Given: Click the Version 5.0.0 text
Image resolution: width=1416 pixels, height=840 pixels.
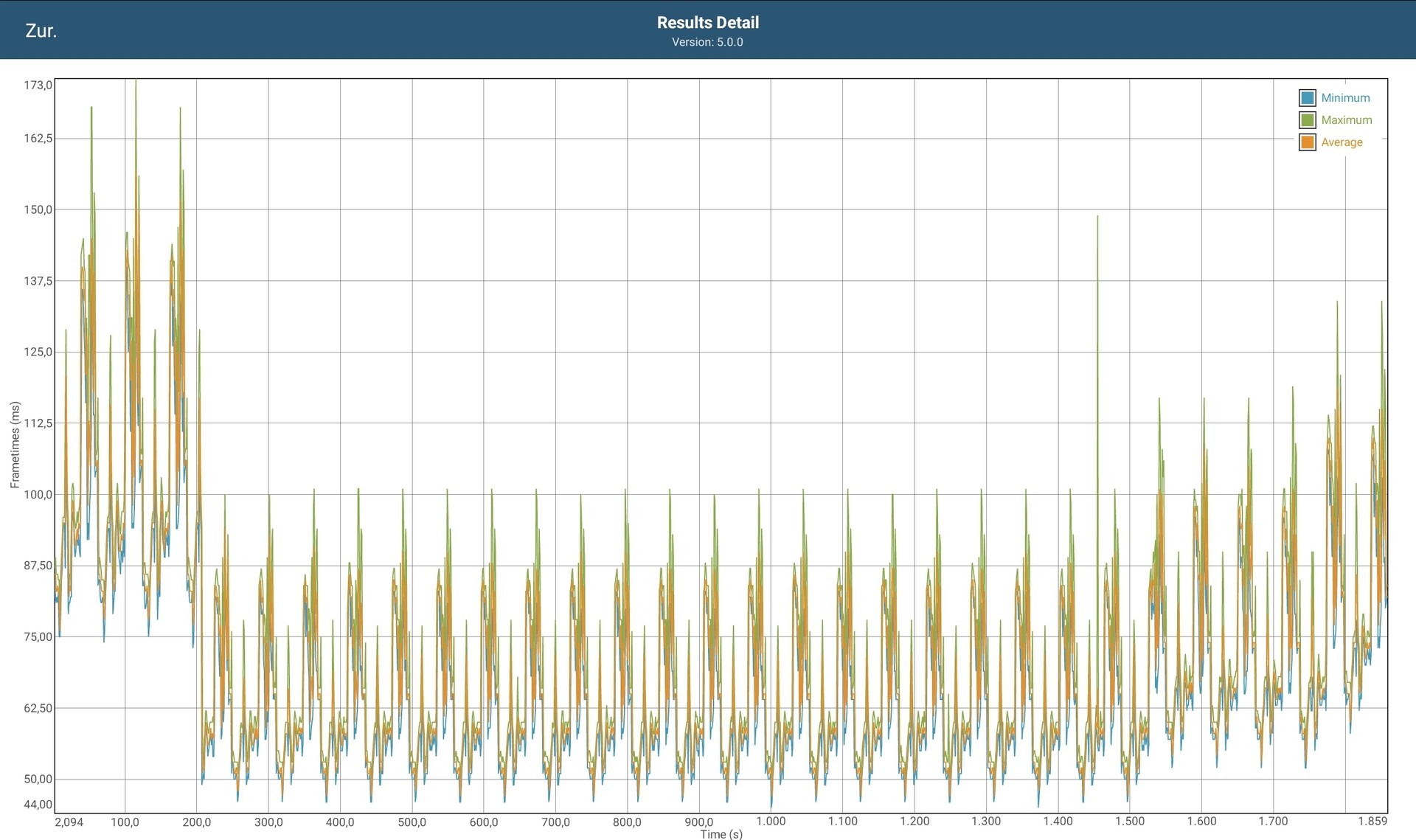Looking at the screenshot, I should (707, 42).
